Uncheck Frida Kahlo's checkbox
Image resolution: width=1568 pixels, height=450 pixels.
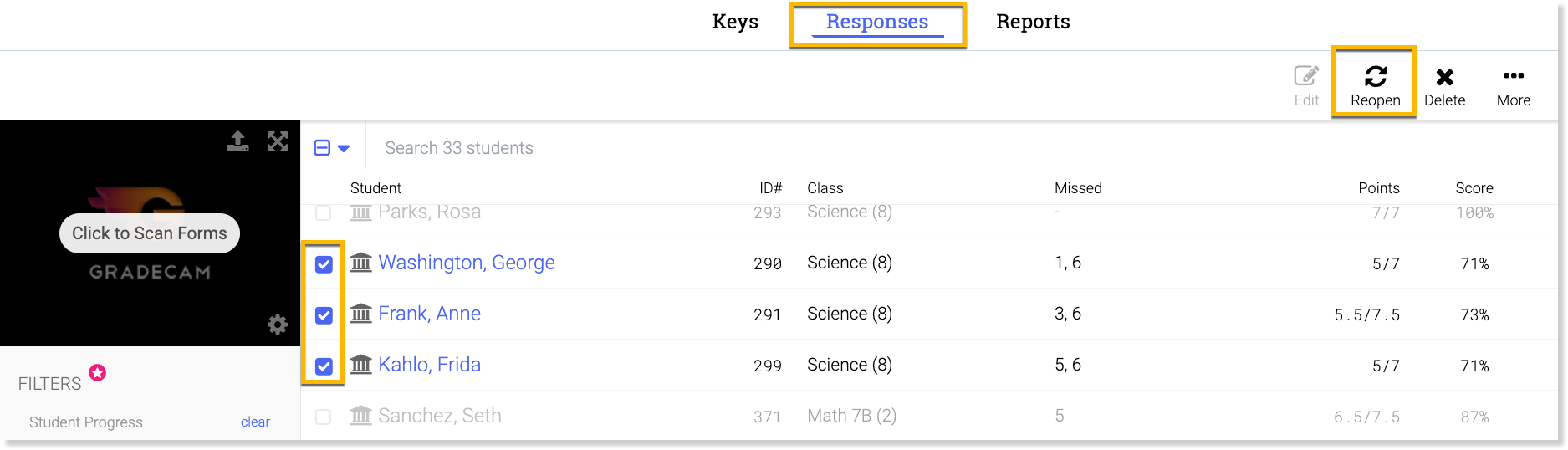[x=324, y=366]
